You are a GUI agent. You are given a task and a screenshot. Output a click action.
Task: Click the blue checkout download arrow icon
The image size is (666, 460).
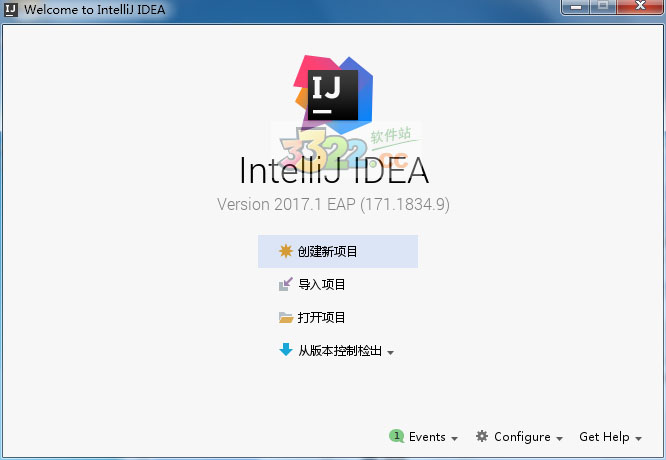(285, 350)
